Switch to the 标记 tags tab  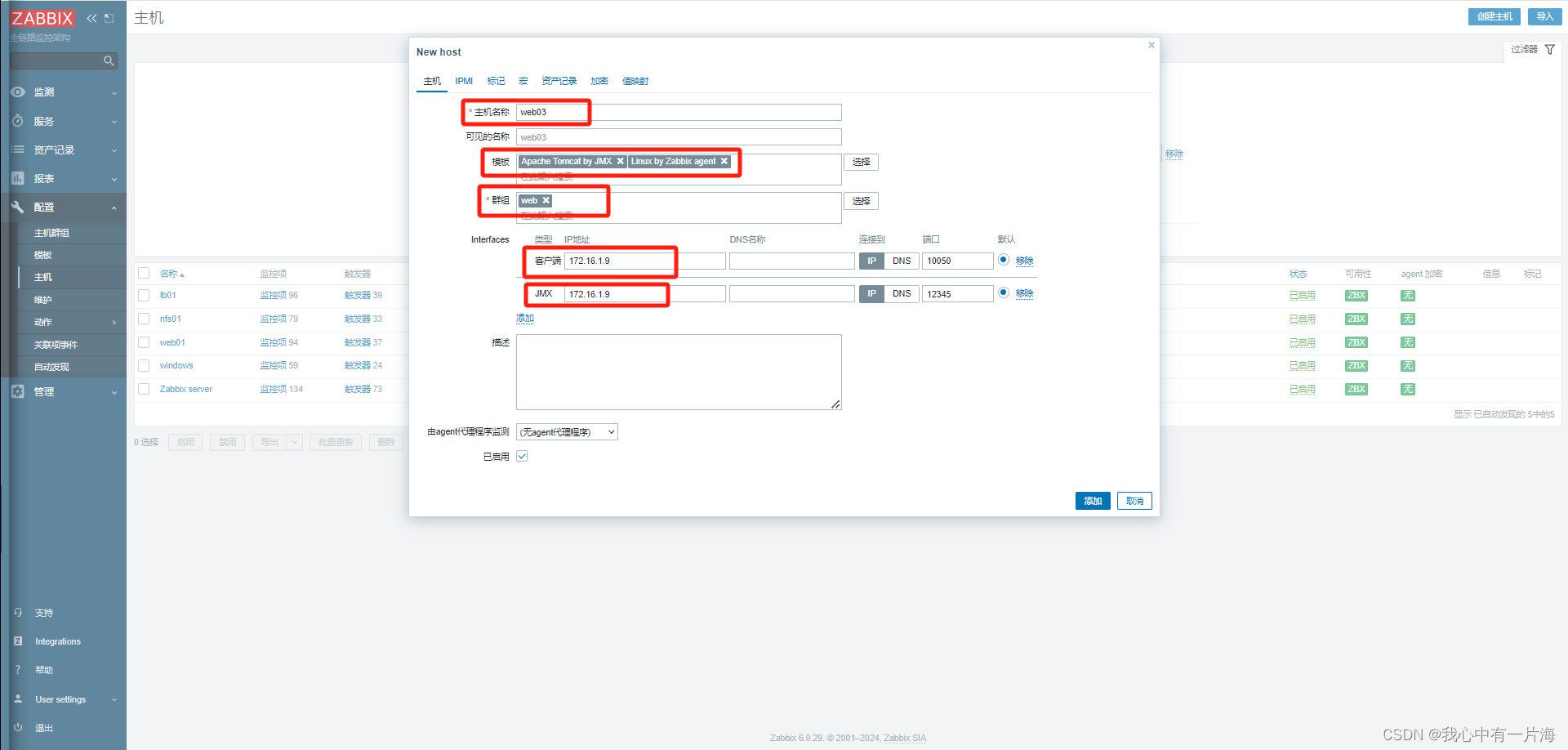coord(496,81)
